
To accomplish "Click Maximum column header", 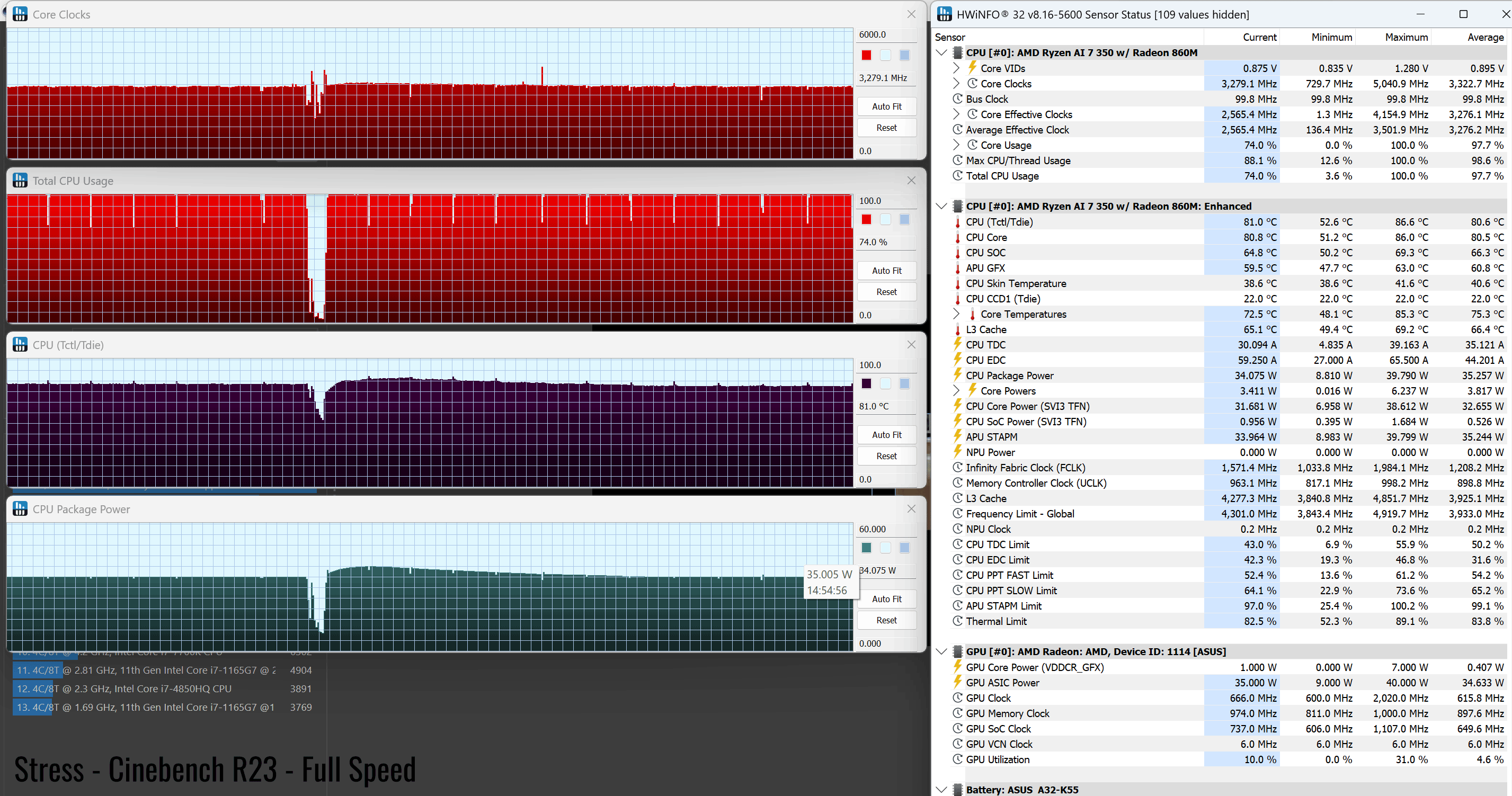I will coord(1393,37).
